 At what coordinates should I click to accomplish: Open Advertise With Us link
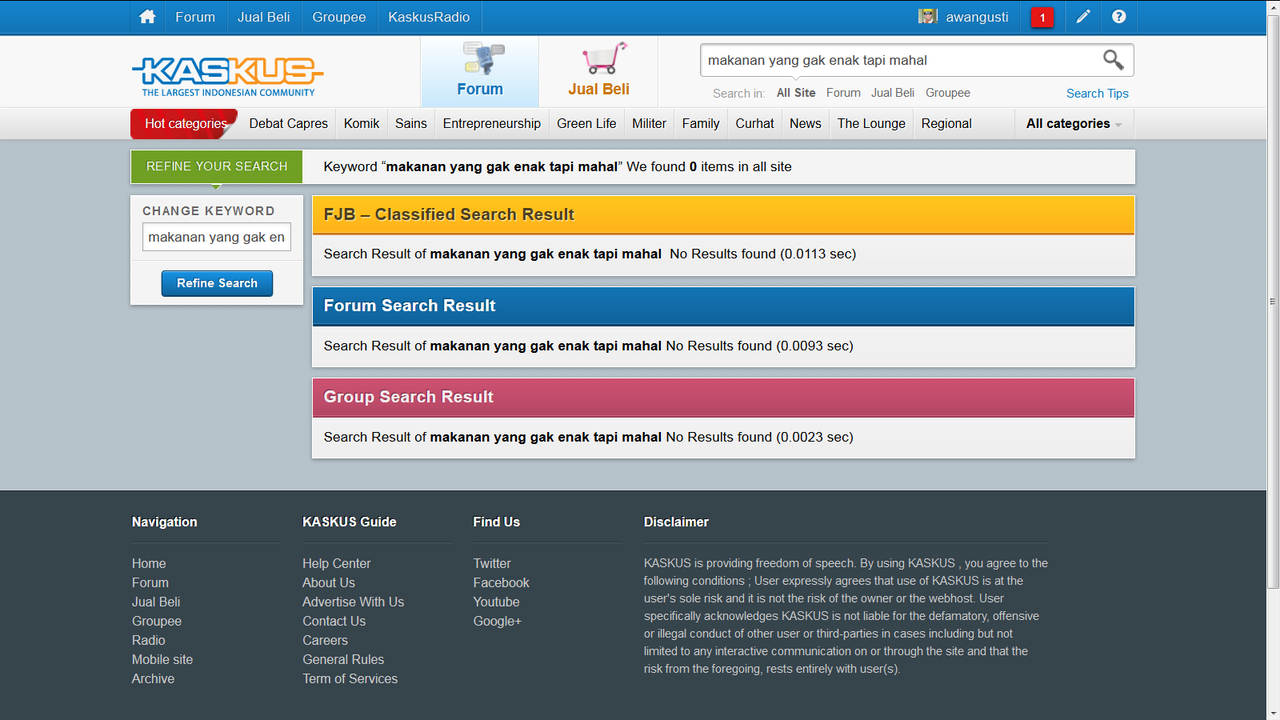(x=354, y=602)
